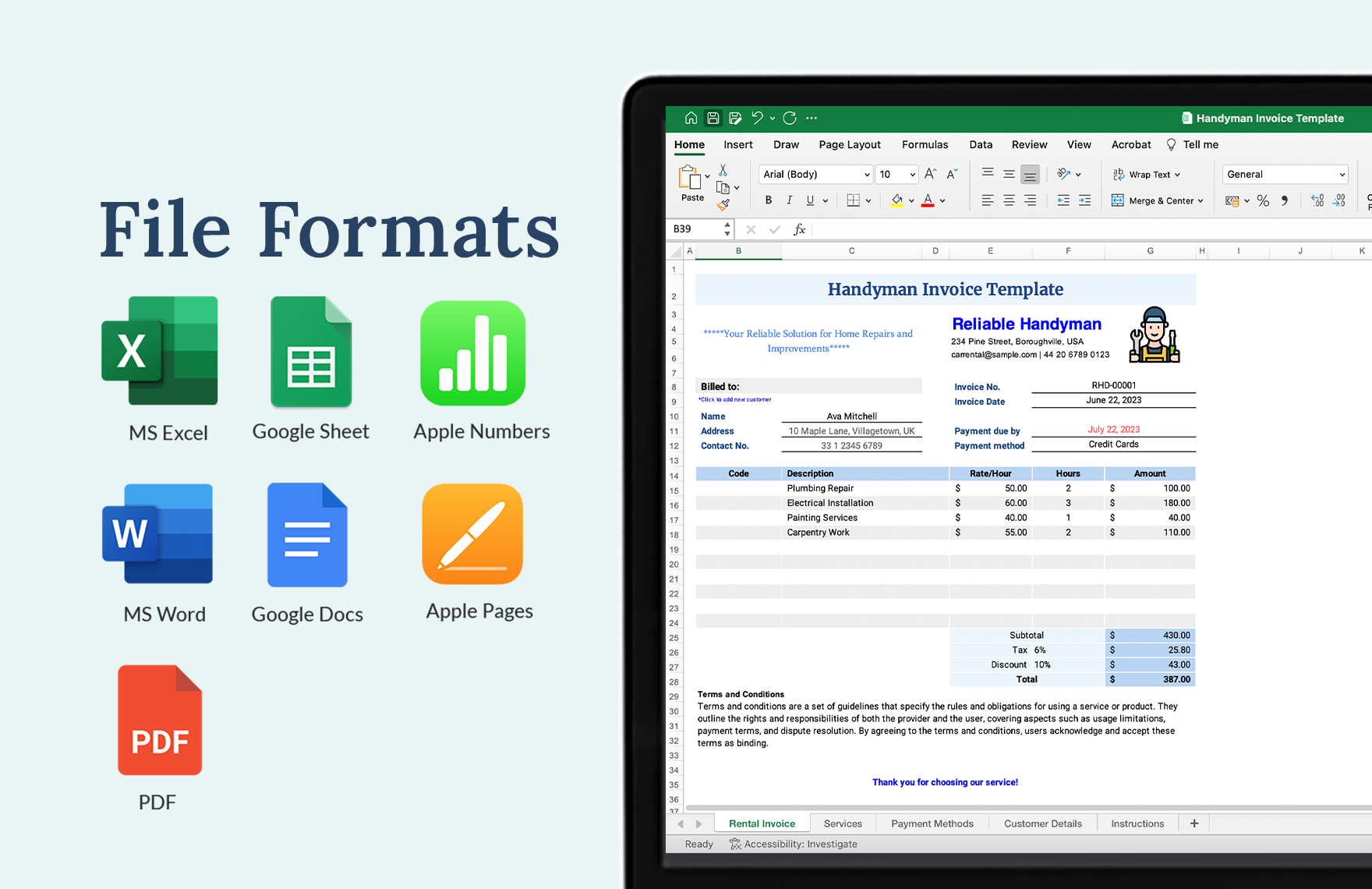The image size is (1372, 889).
Task: Increase font size with larger A icon
Action: click(x=930, y=174)
